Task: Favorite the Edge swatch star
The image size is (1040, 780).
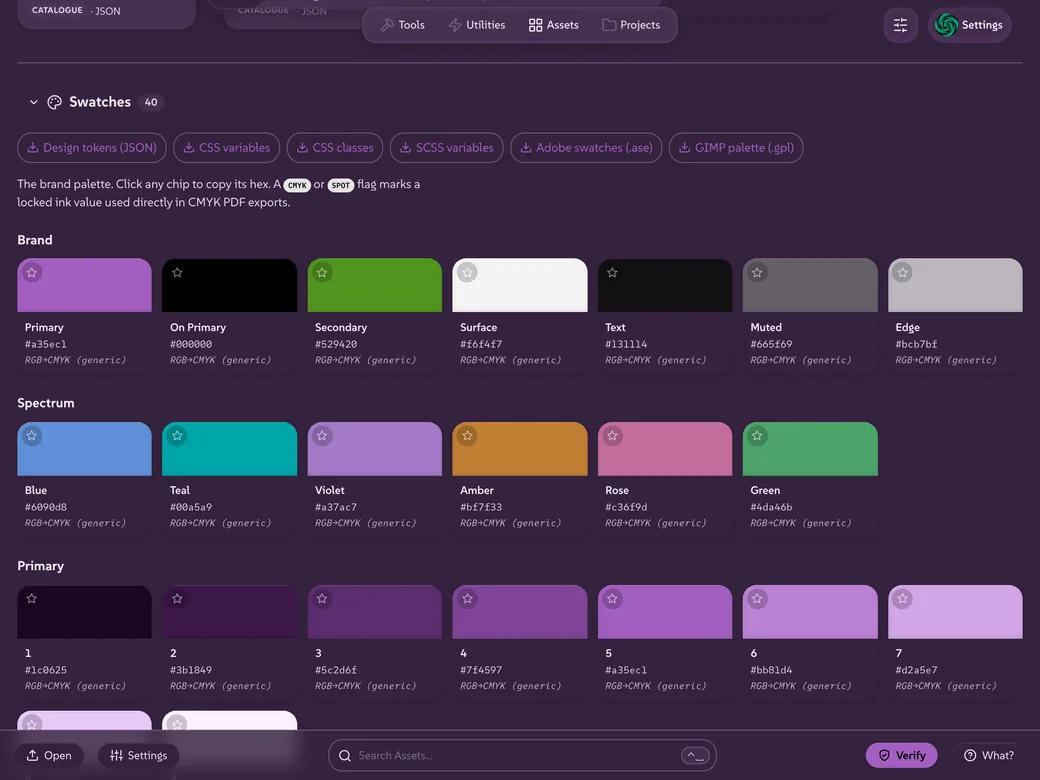Action: click(903, 273)
